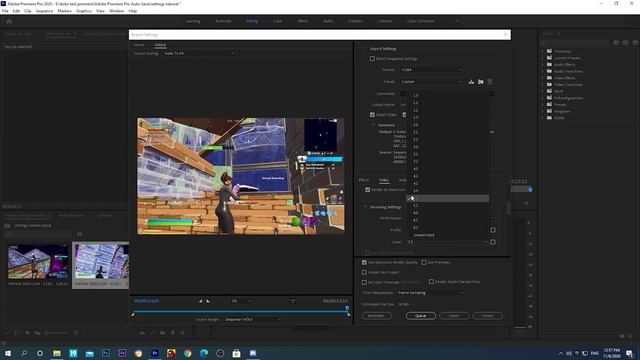Viewport: 640px width, 360px height.
Task: Toggle Import Into Project checkbox
Action: click(x=364, y=272)
